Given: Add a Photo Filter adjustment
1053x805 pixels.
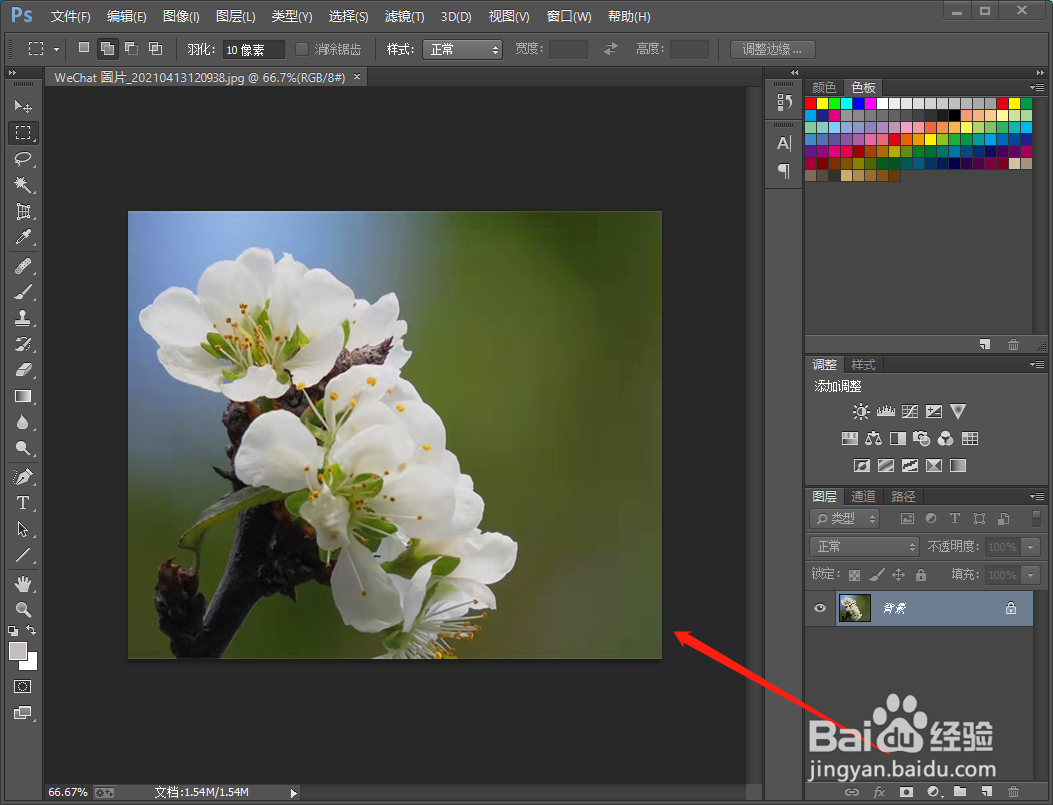Looking at the screenshot, I should coord(921,439).
